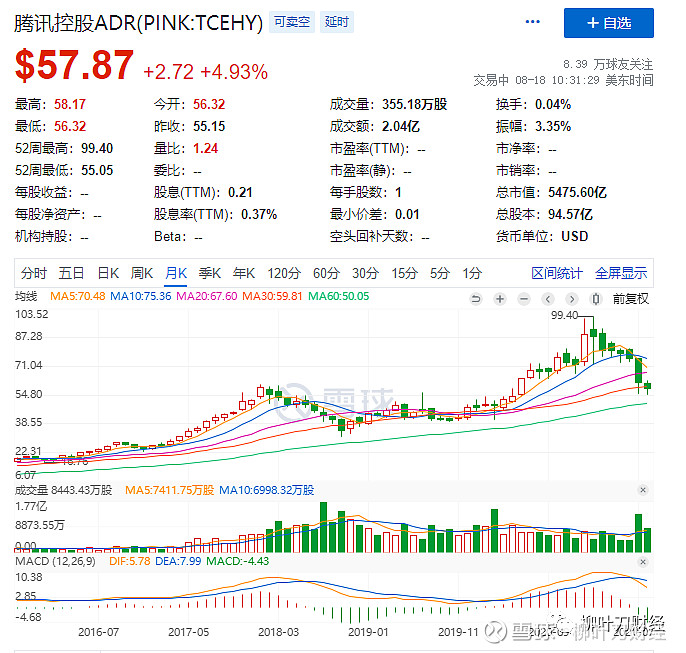Click the reset chart undo icon

click(476, 299)
